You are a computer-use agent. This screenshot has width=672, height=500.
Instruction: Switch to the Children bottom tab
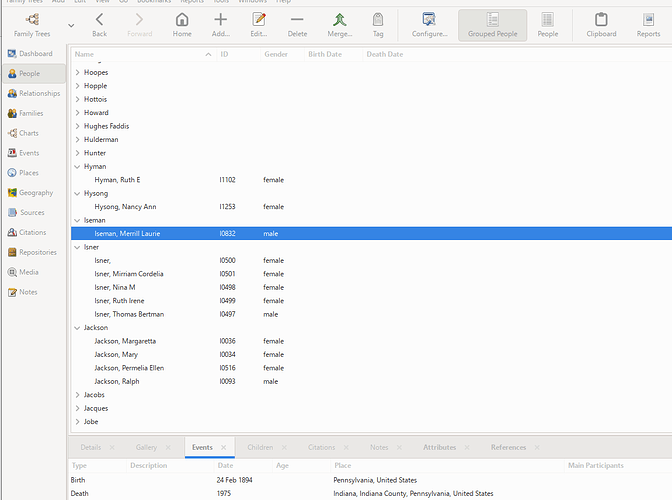coord(260,447)
